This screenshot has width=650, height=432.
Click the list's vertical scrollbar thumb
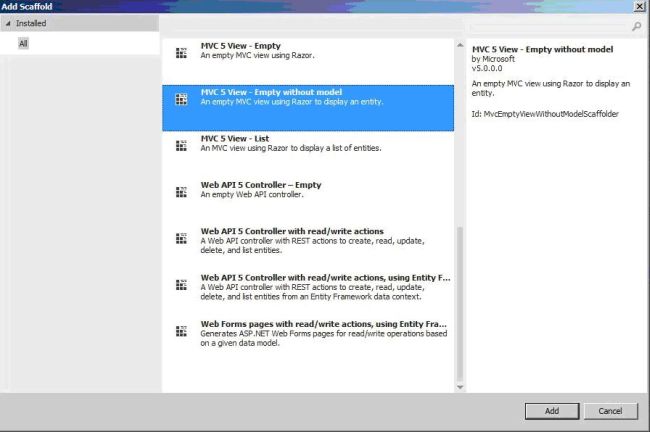pyautogui.click(x=460, y=304)
